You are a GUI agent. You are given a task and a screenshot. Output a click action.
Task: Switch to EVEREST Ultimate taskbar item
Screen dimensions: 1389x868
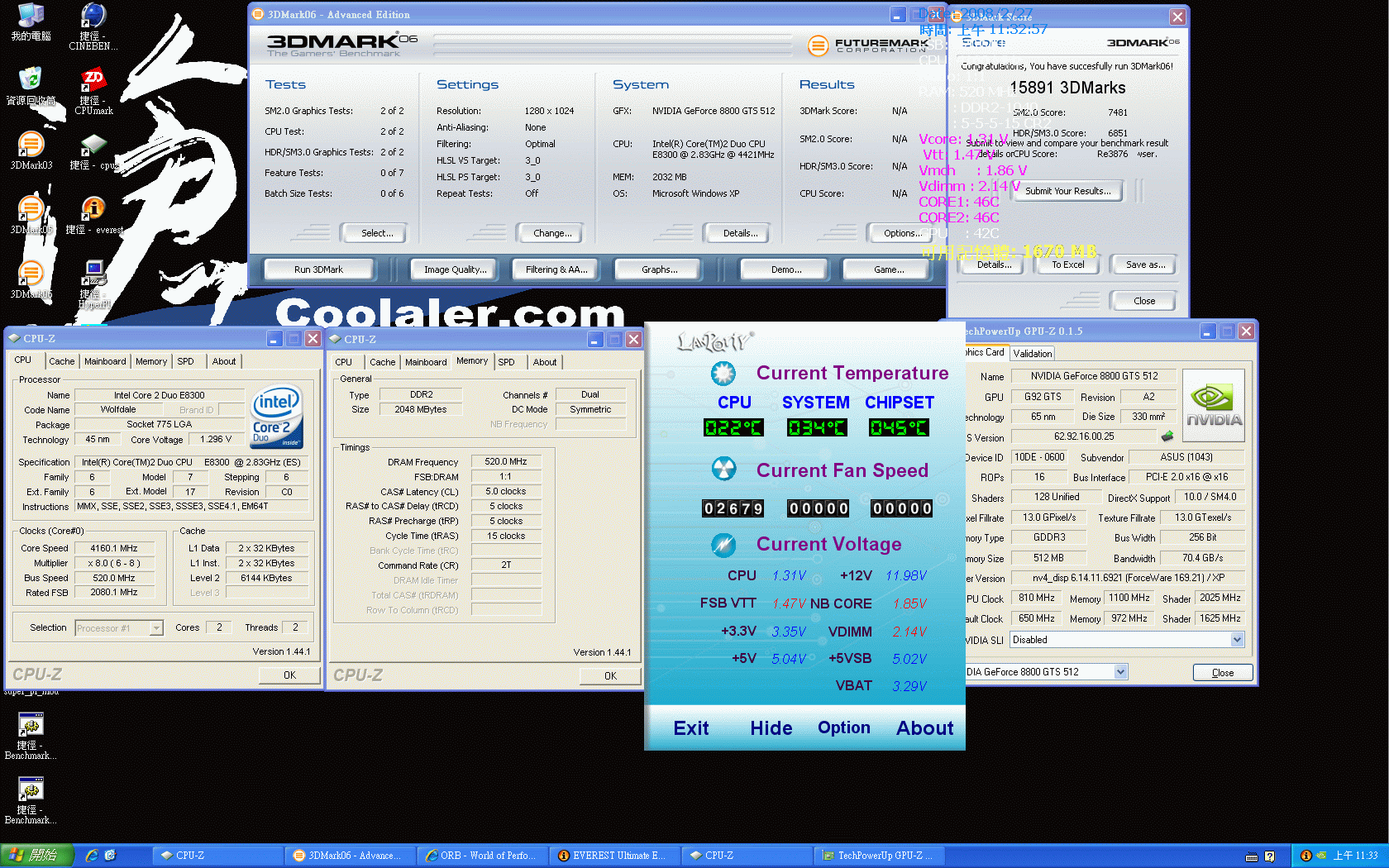(x=615, y=856)
